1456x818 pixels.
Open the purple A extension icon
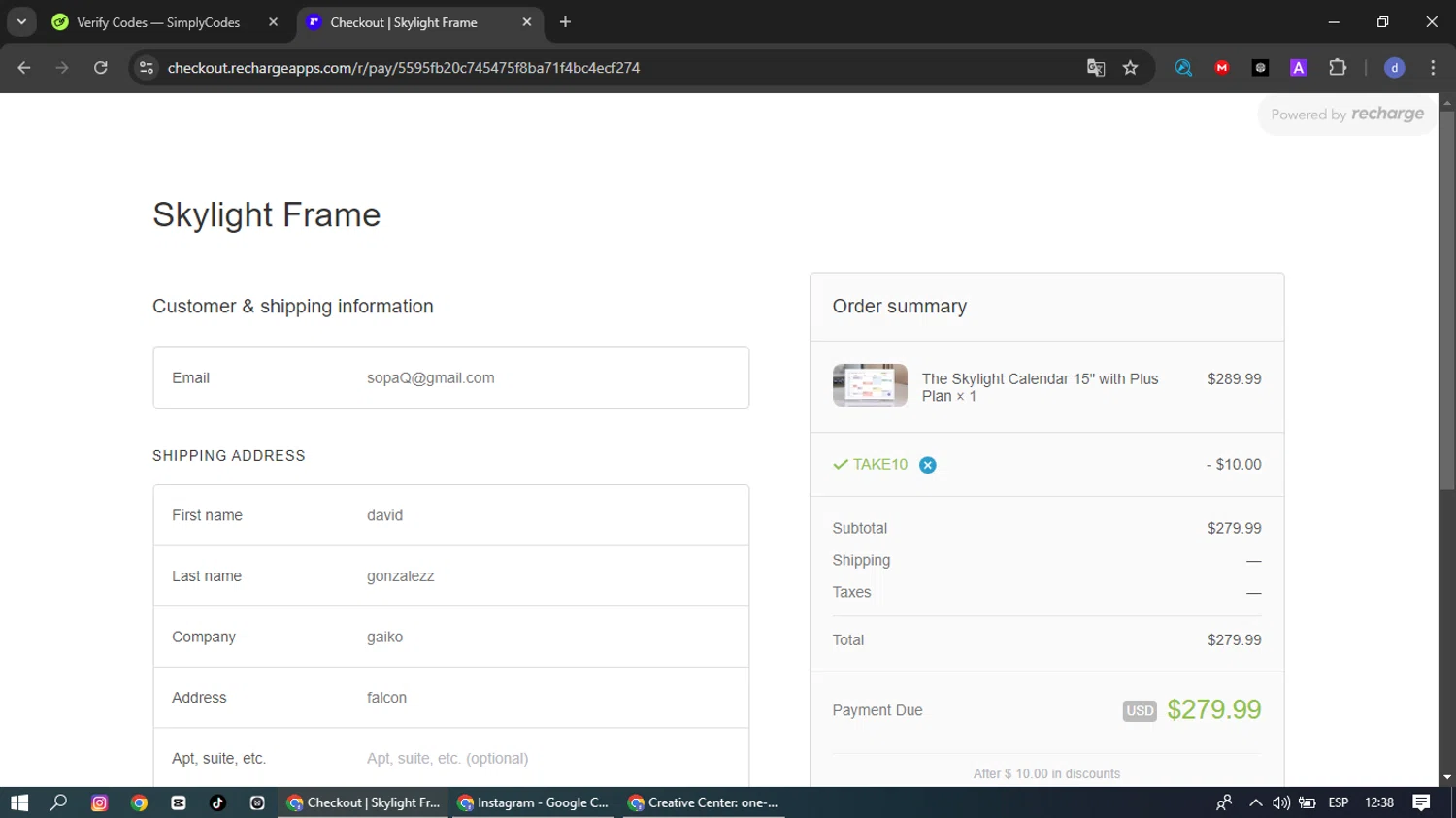1299,68
